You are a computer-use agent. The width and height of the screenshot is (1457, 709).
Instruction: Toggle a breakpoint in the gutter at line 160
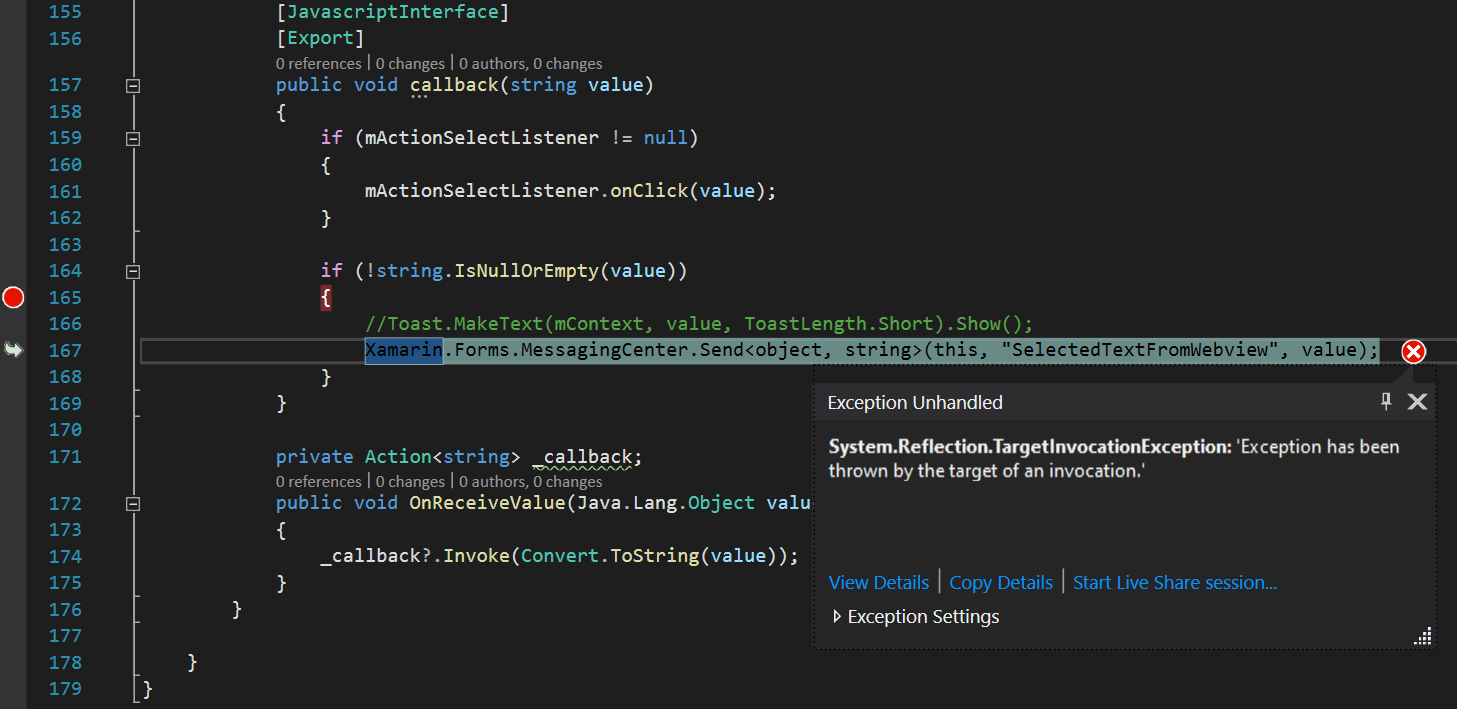point(13,164)
